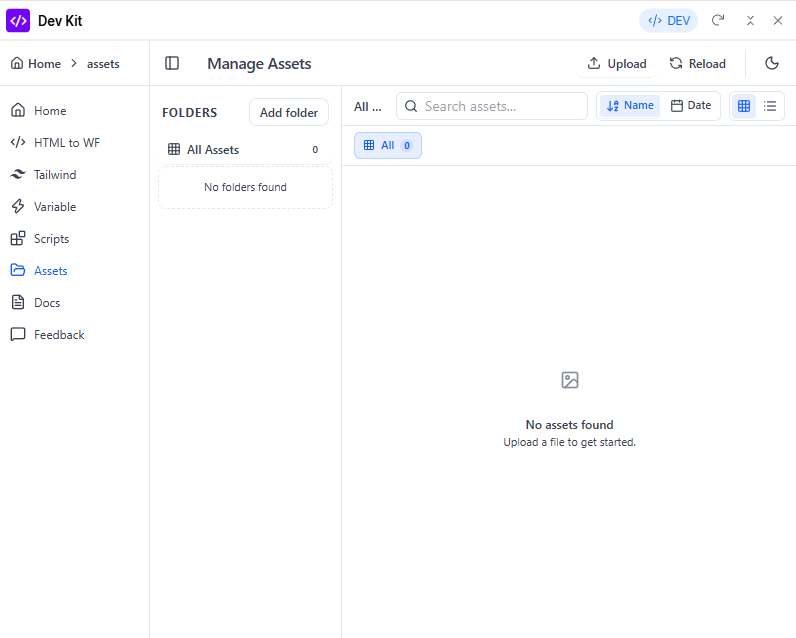The width and height of the screenshot is (796, 638).
Task: Select the All Assets folder row
Action: pos(245,149)
